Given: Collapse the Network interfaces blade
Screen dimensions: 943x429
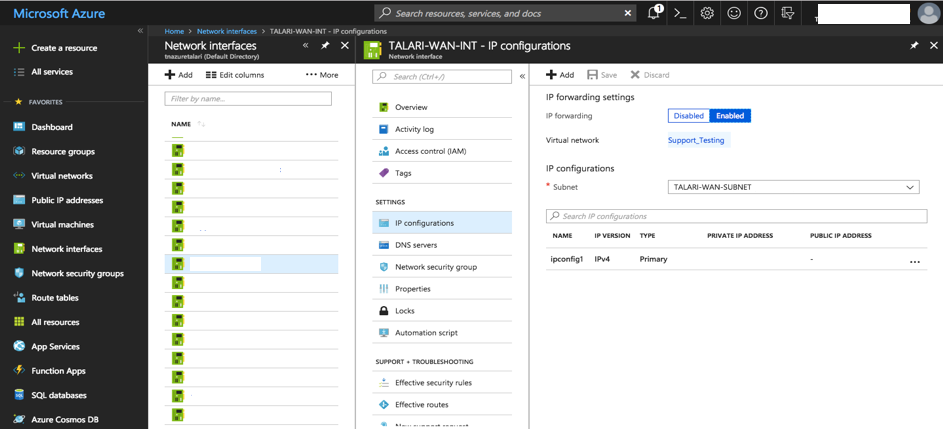Looking at the screenshot, I should (x=306, y=46).
